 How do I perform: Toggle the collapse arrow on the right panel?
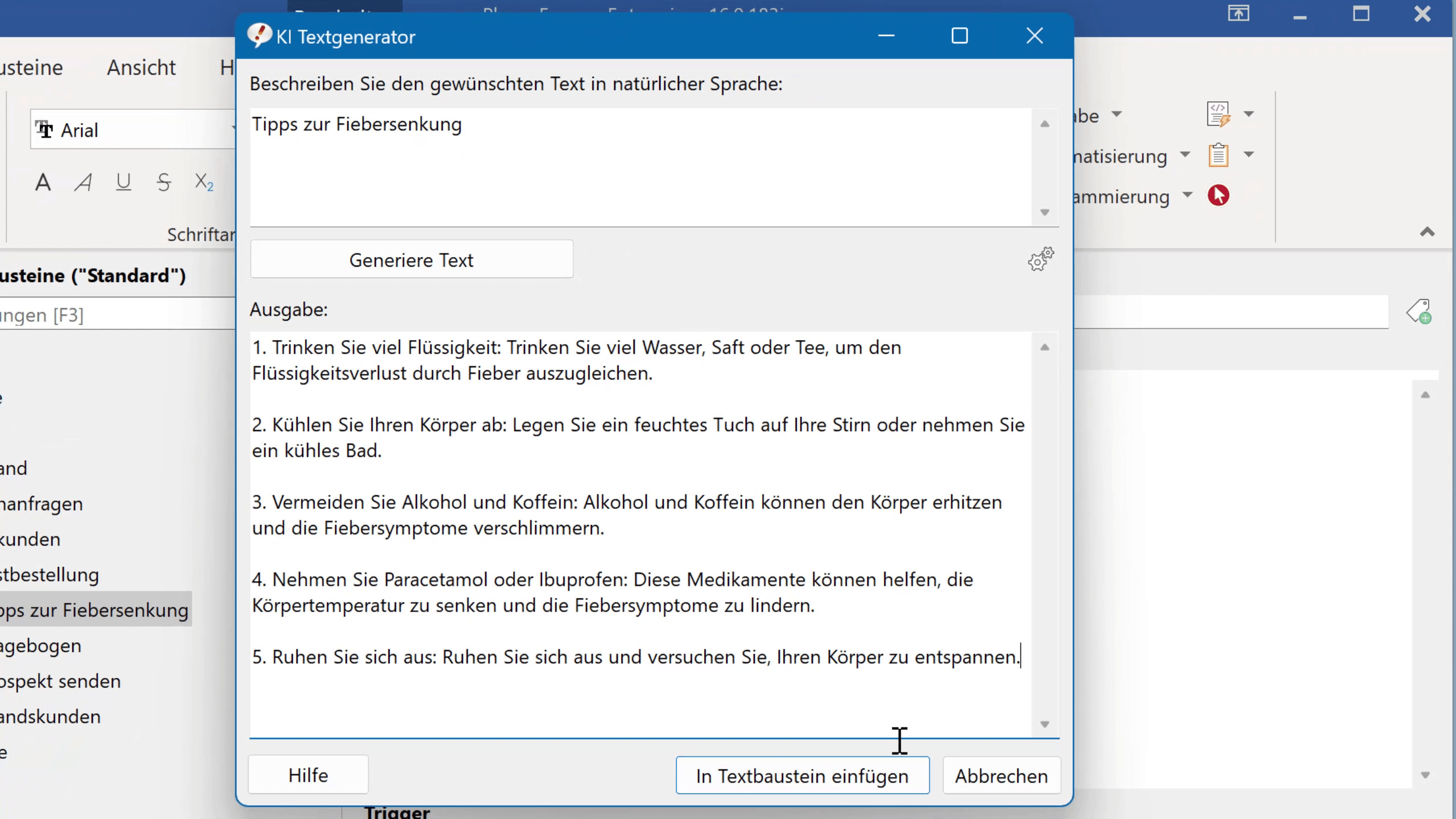click(1429, 231)
